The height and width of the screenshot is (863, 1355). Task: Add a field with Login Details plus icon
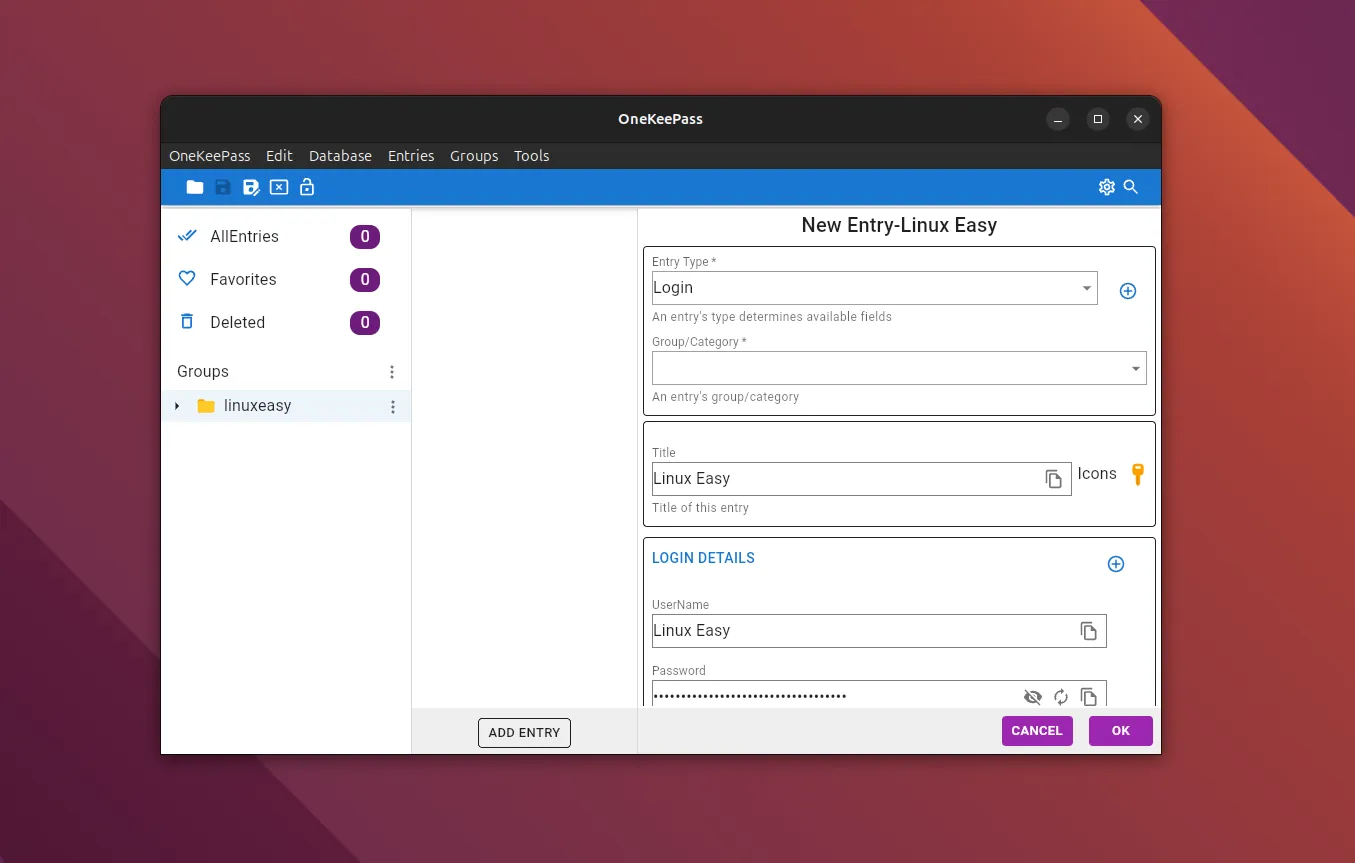pyautogui.click(x=1116, y=564)
